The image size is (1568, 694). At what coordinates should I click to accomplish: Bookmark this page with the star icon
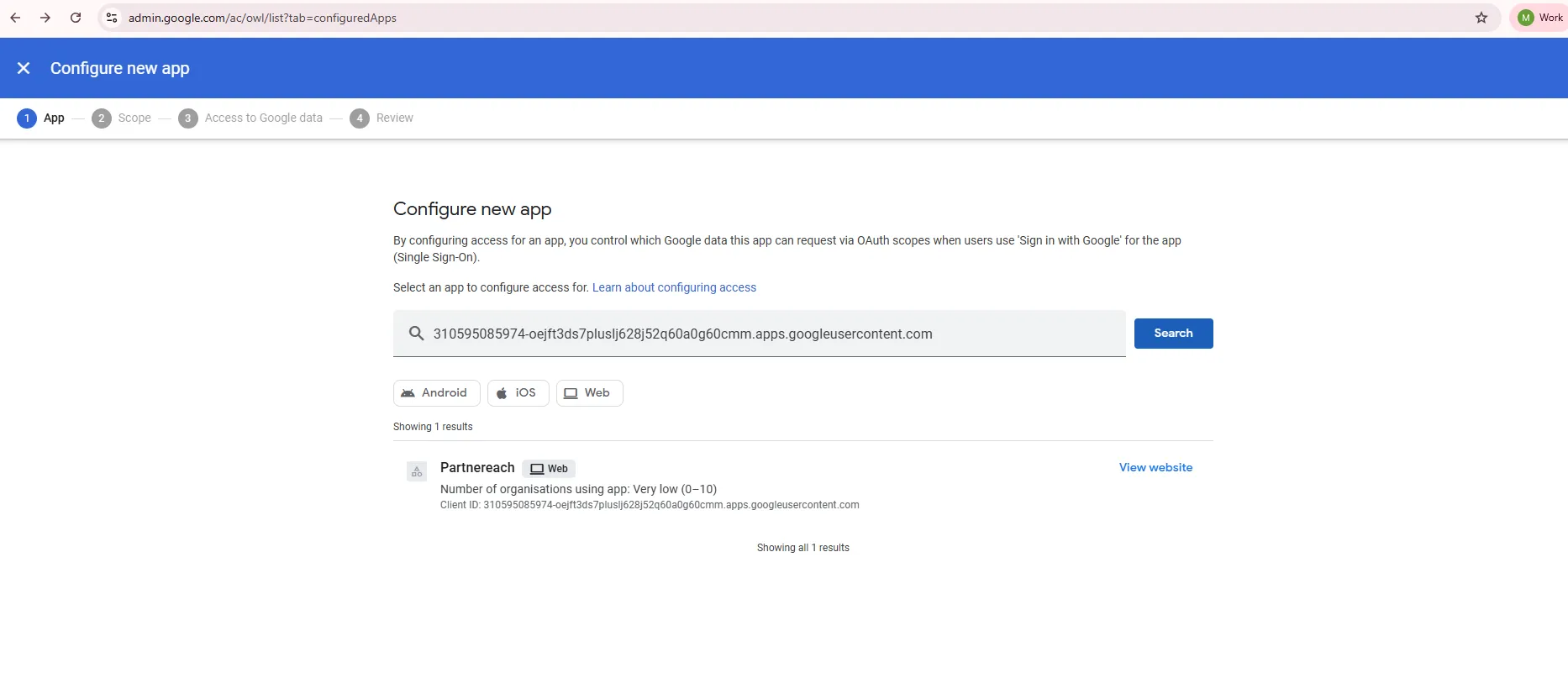[x=1481, y=18]
